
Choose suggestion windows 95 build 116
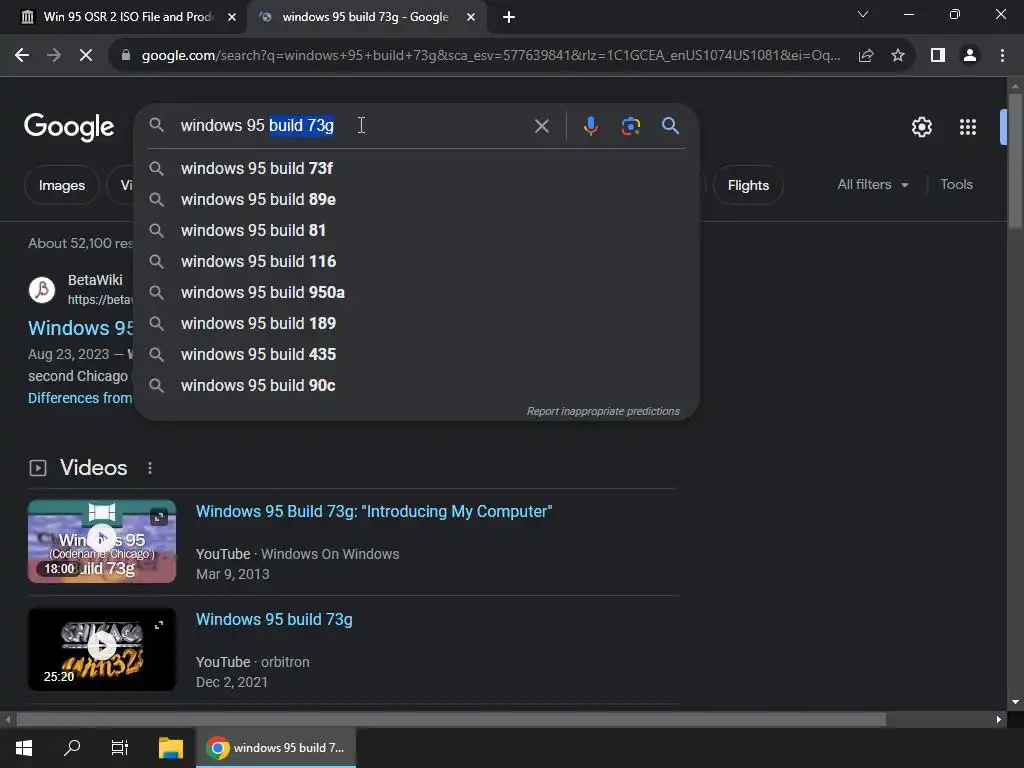pyautogui.click(x=417, y=262)
